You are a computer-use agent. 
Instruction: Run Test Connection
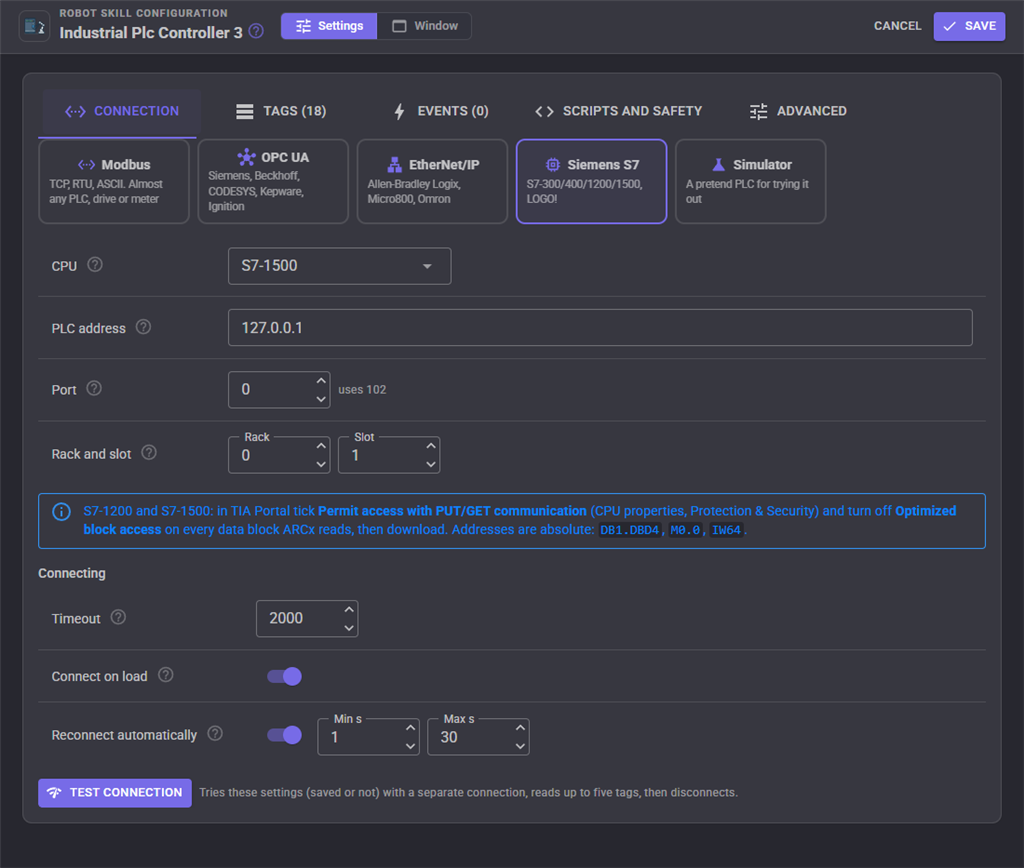115,793
